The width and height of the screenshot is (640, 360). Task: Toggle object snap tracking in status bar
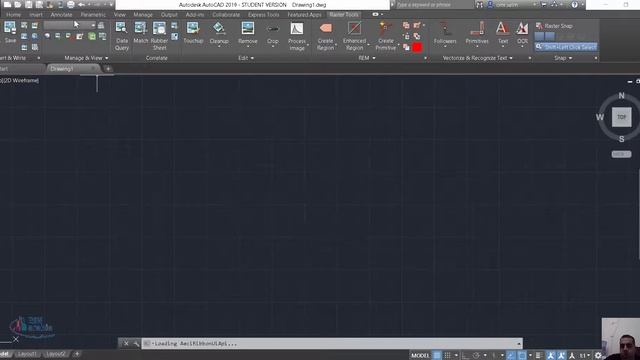pos(511,356)
